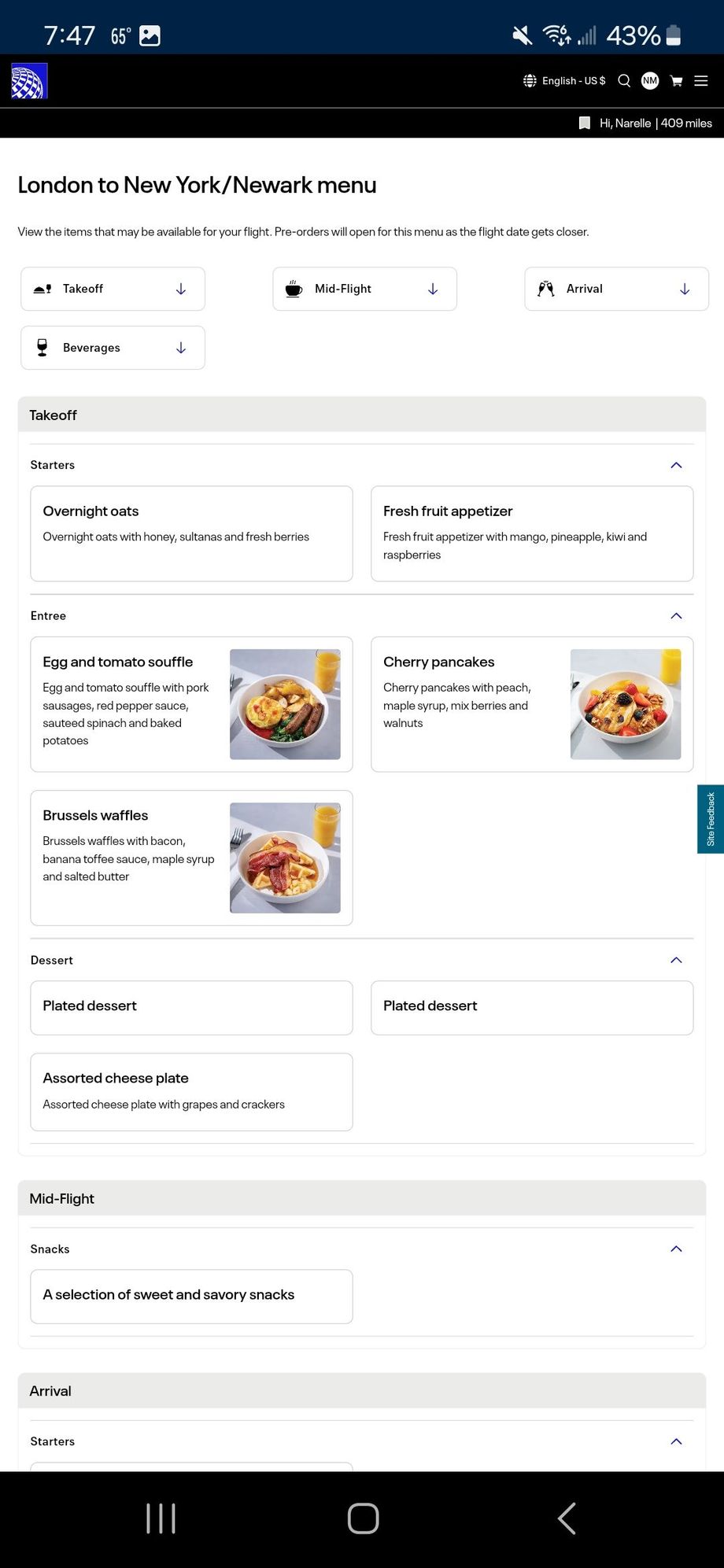
Task: Open the search magnifier icon
Action: coord(624,80)
